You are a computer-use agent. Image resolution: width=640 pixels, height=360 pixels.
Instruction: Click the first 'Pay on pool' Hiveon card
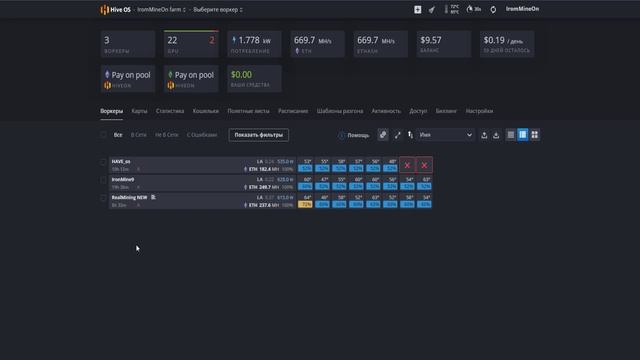click(128, 79)
